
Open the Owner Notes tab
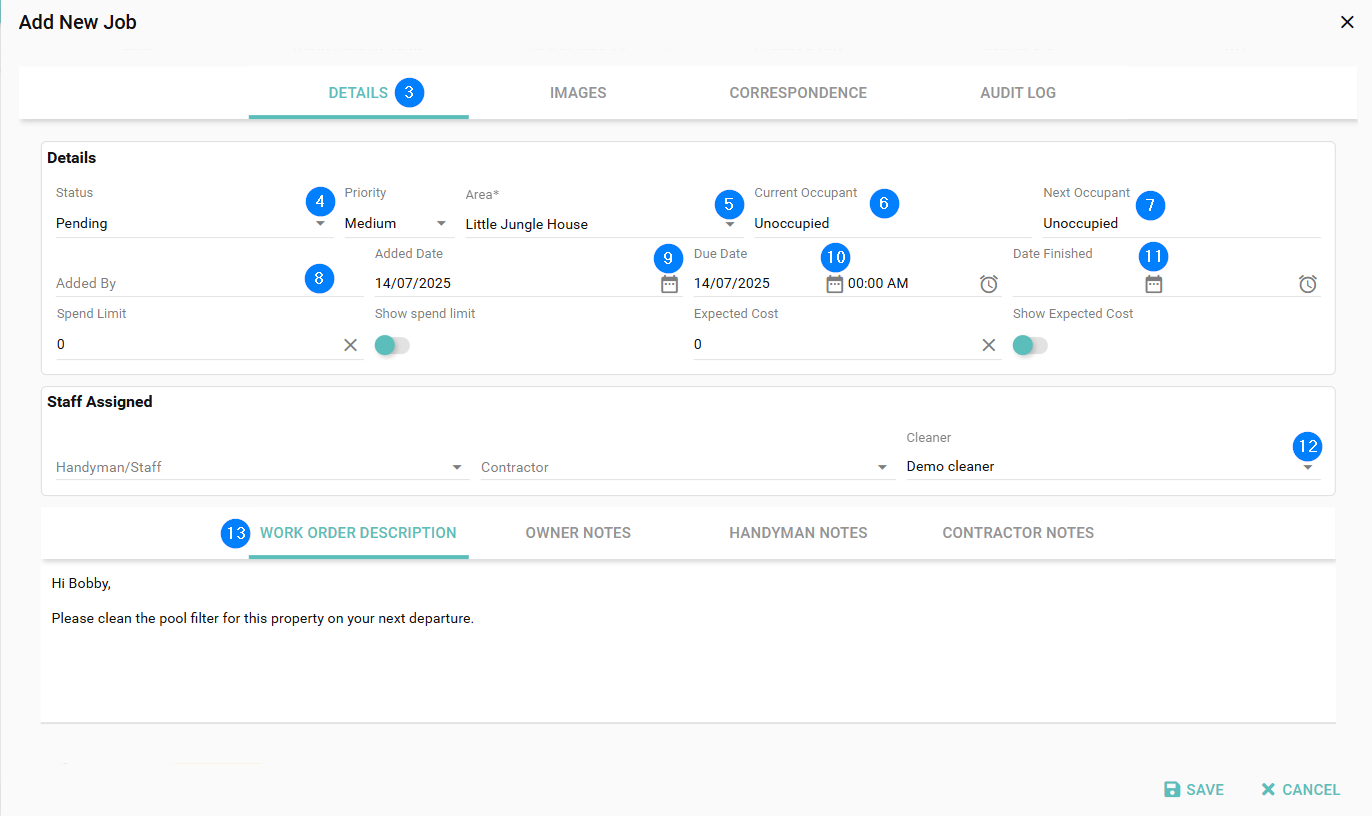tap(578, 533)
